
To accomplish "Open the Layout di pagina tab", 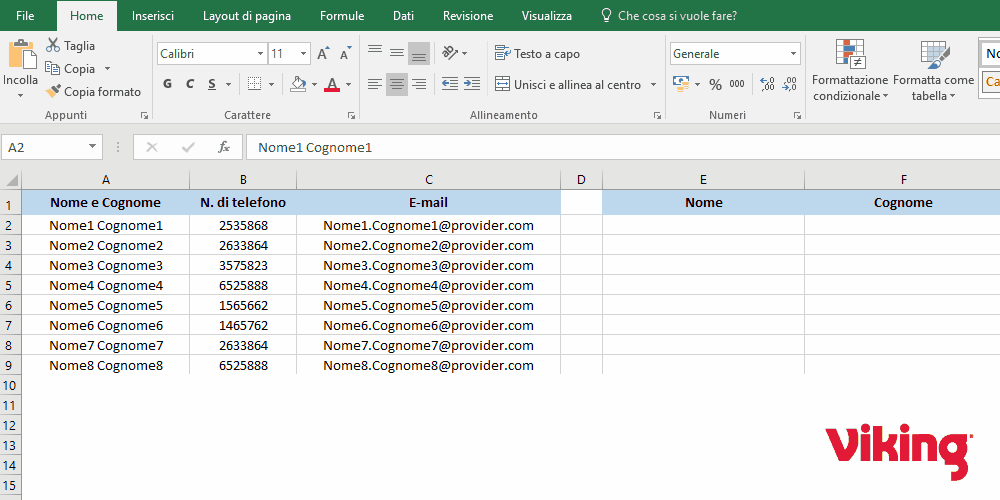I will [247, 16].
